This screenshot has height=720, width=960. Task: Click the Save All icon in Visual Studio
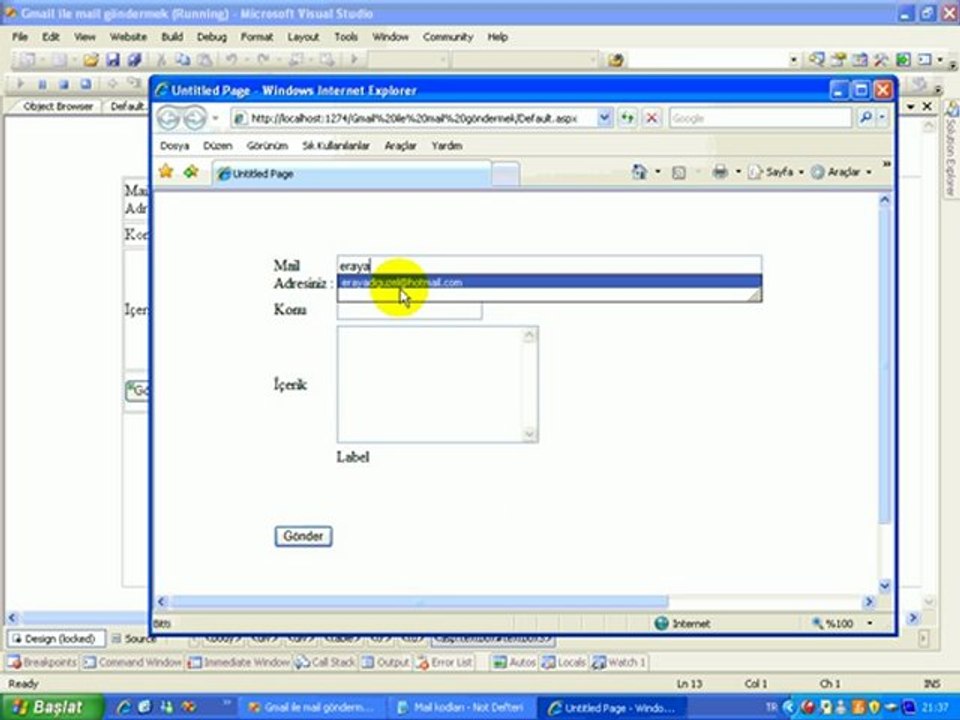tap(134, 59)
